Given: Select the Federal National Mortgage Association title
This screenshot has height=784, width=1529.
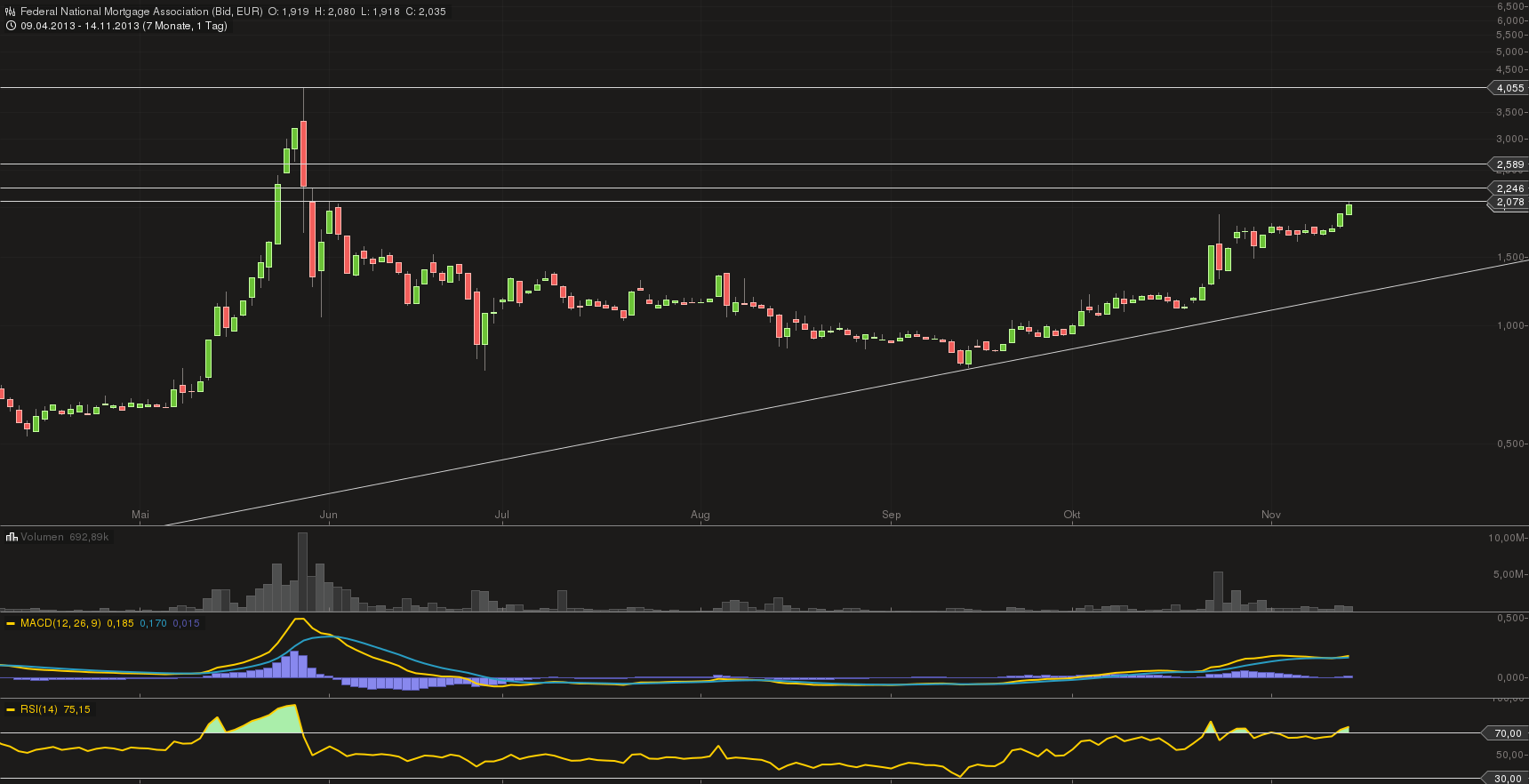Looking at the screenshot, I should coord(141,12).
